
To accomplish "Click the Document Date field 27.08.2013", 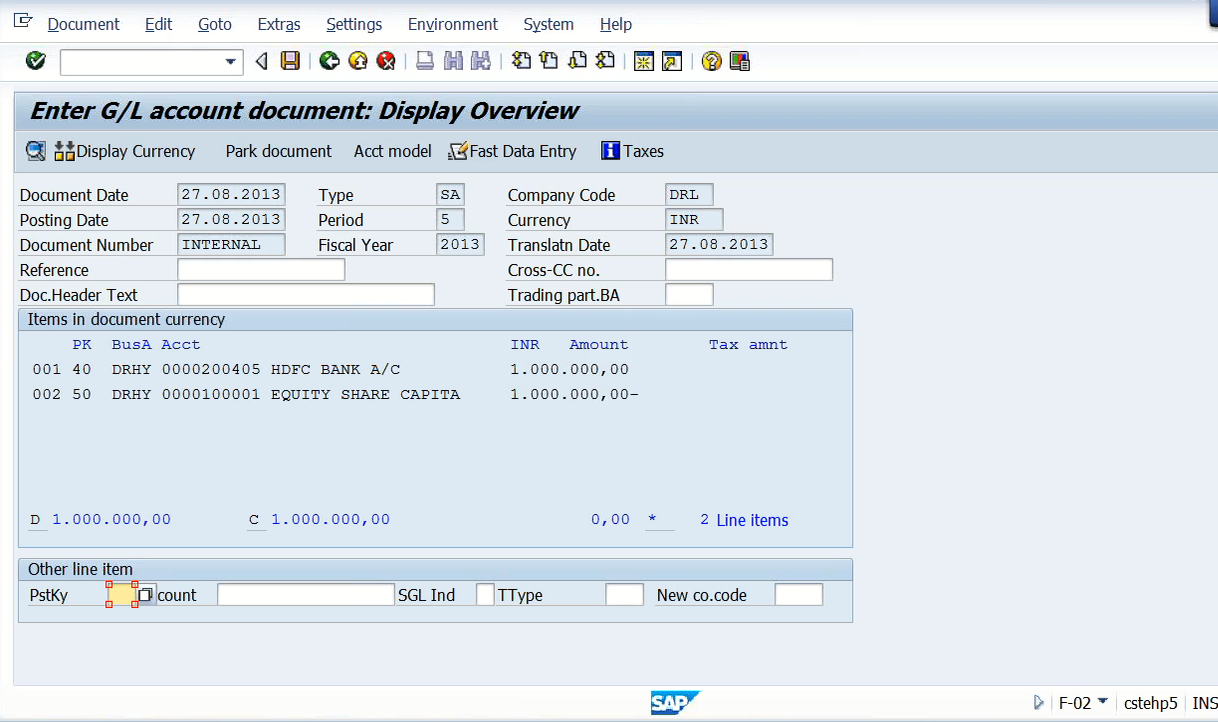I will pos(231,195).
